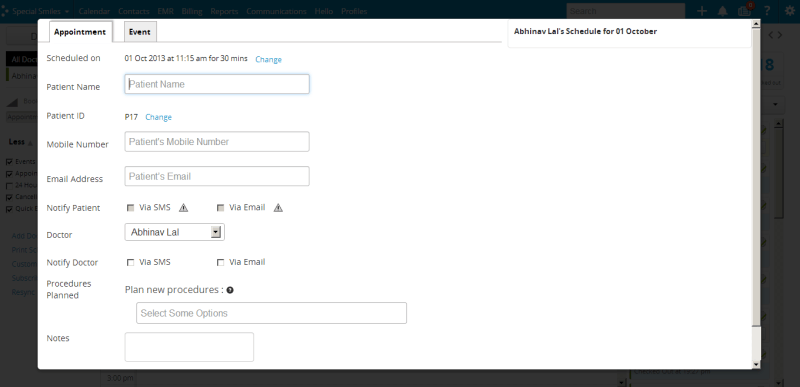Open the fax/messages icon with red badge
The height and width of the screenshot is (387, 800).
pos(744,10)
